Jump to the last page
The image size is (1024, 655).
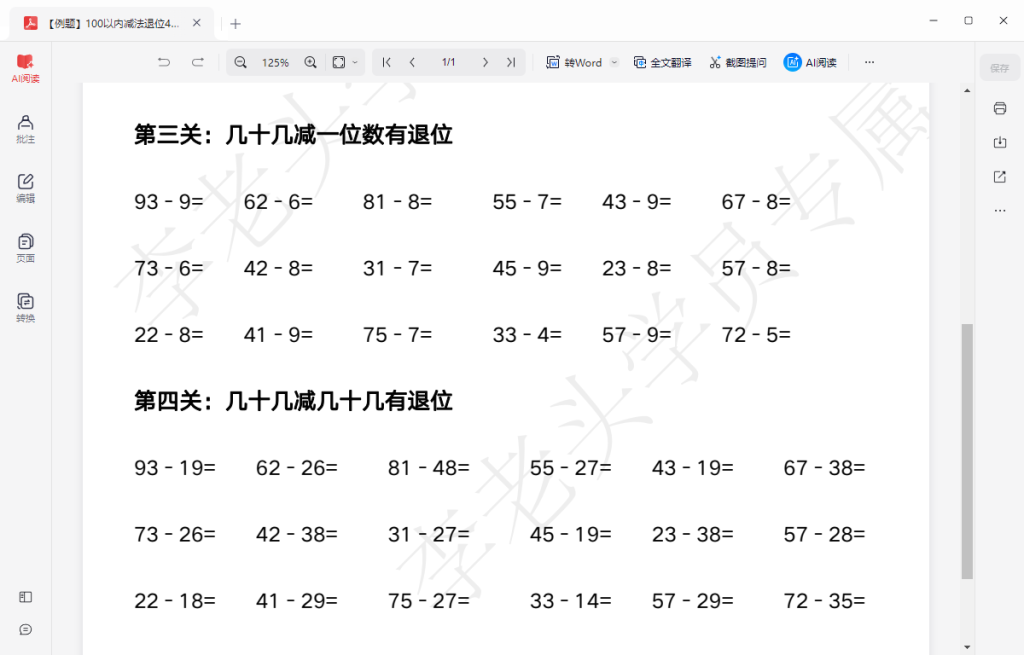(510, 61)
